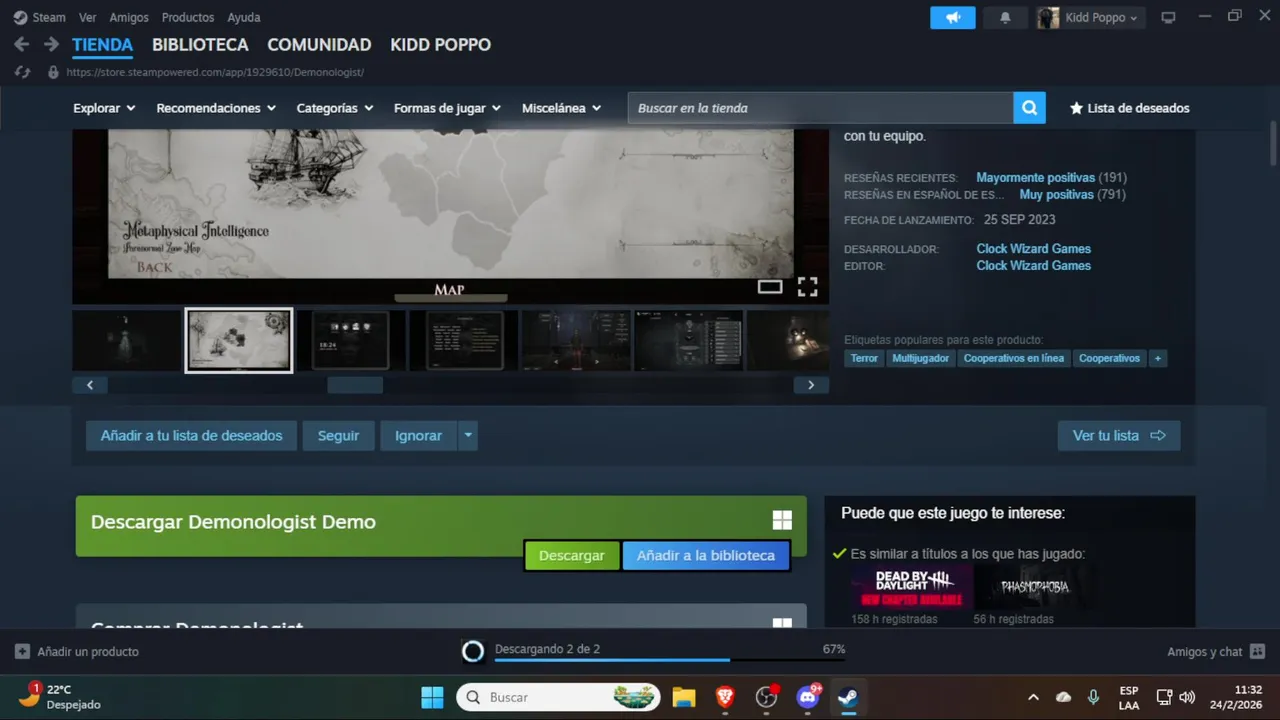Click the screenshot strip scrollbar handle

pos(355,385)
